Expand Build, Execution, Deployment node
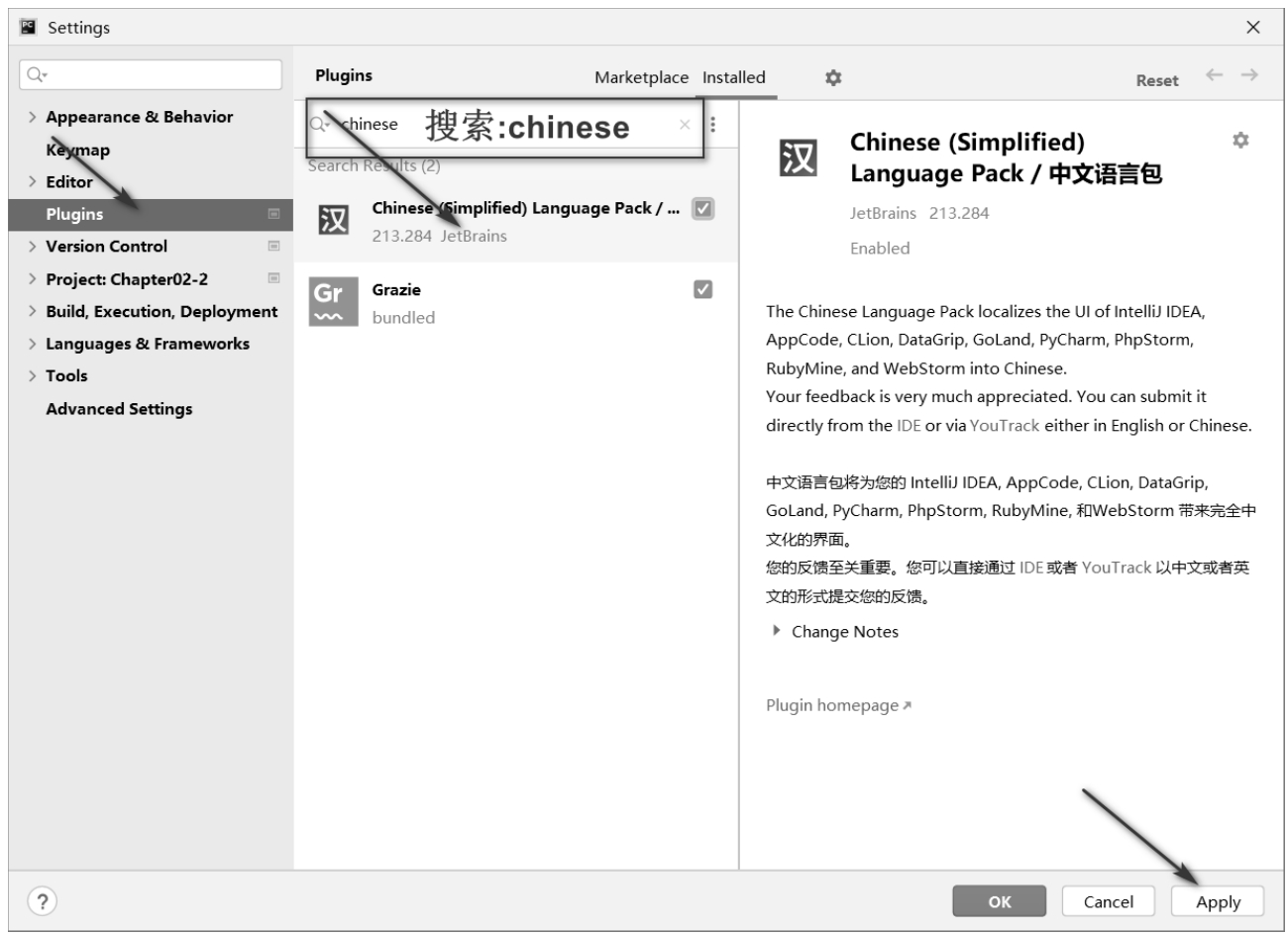 click(x=33, y=312)
